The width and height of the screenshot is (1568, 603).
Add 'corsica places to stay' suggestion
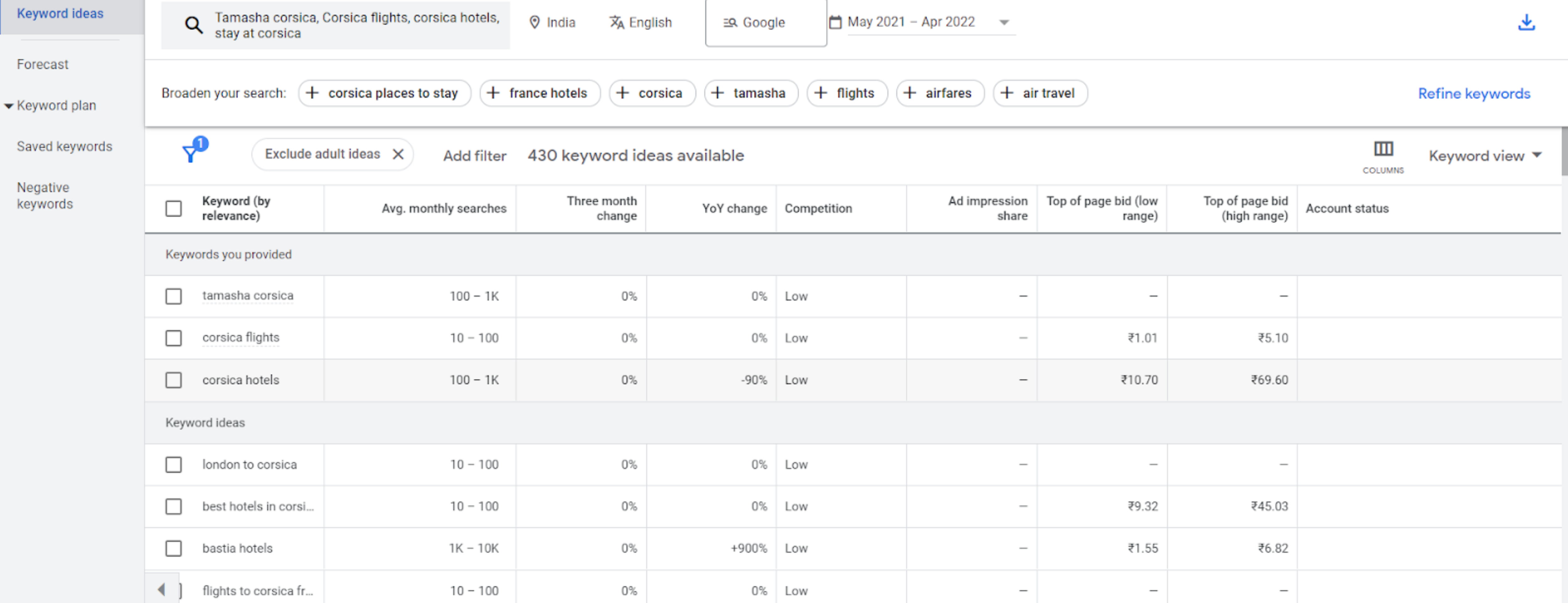point(385,93)
